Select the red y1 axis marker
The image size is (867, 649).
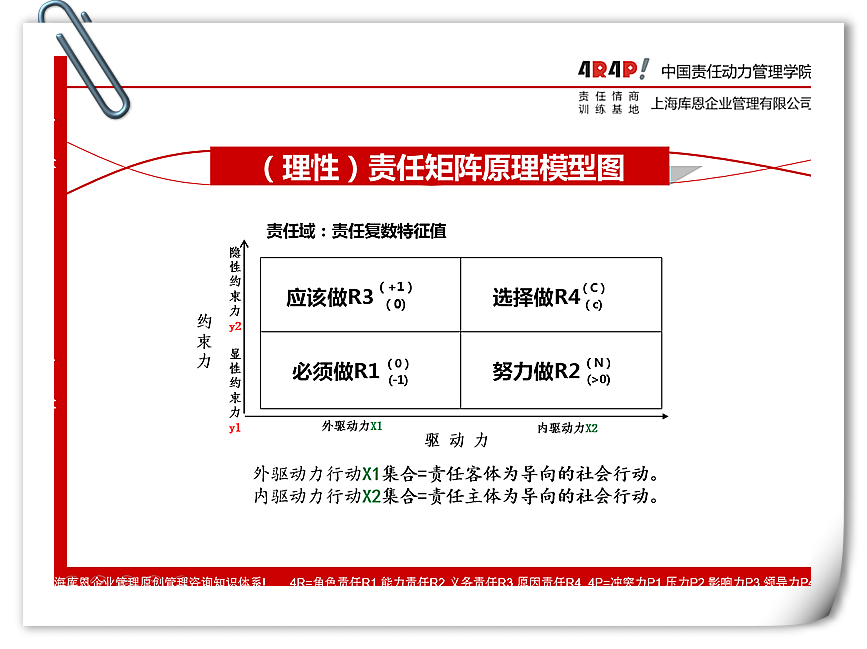pyautogui.click(x=235, y=427)
